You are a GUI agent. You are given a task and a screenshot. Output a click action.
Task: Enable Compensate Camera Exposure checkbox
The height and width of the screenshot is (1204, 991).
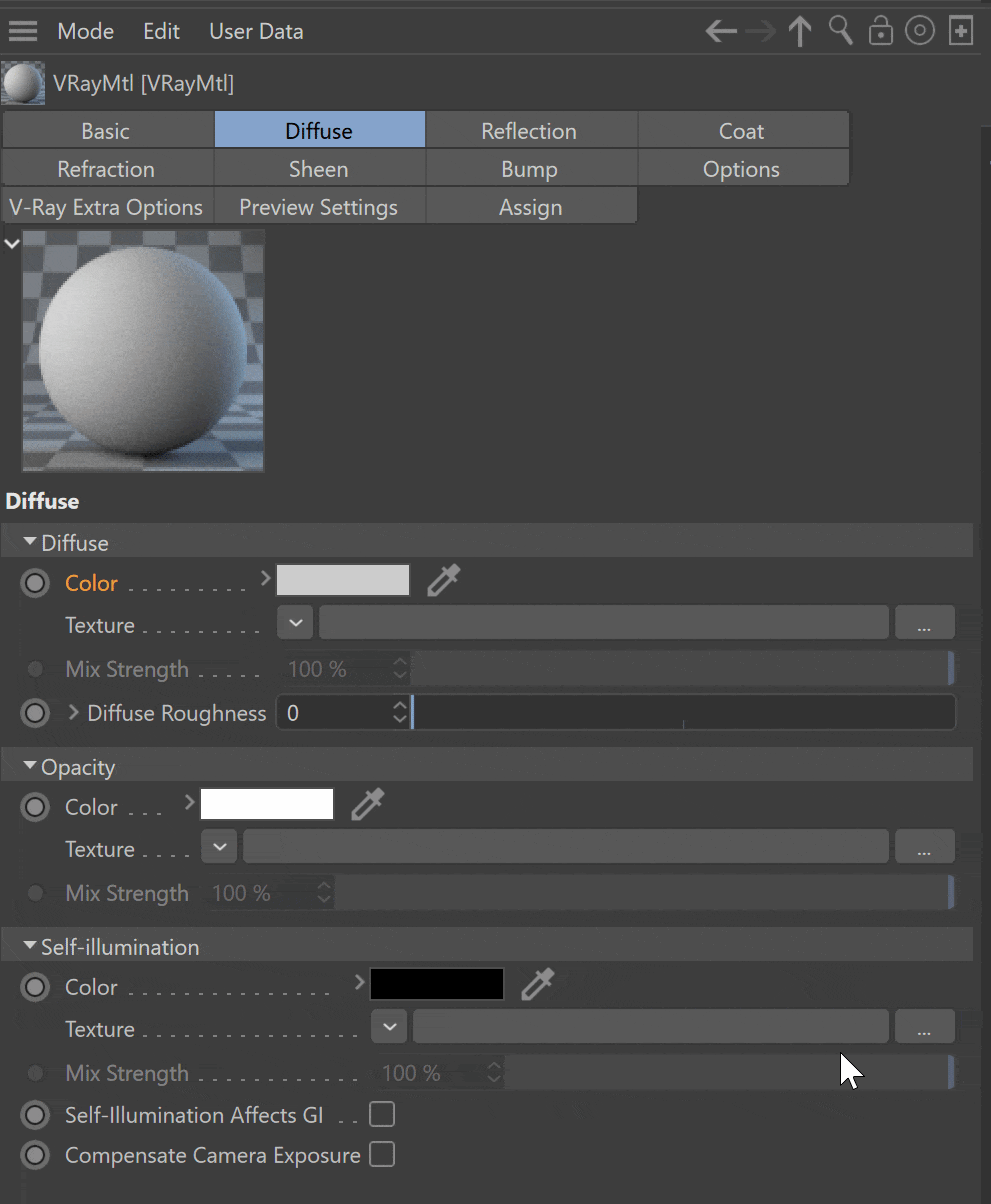pyautogui.click(x=382, y=1154)
